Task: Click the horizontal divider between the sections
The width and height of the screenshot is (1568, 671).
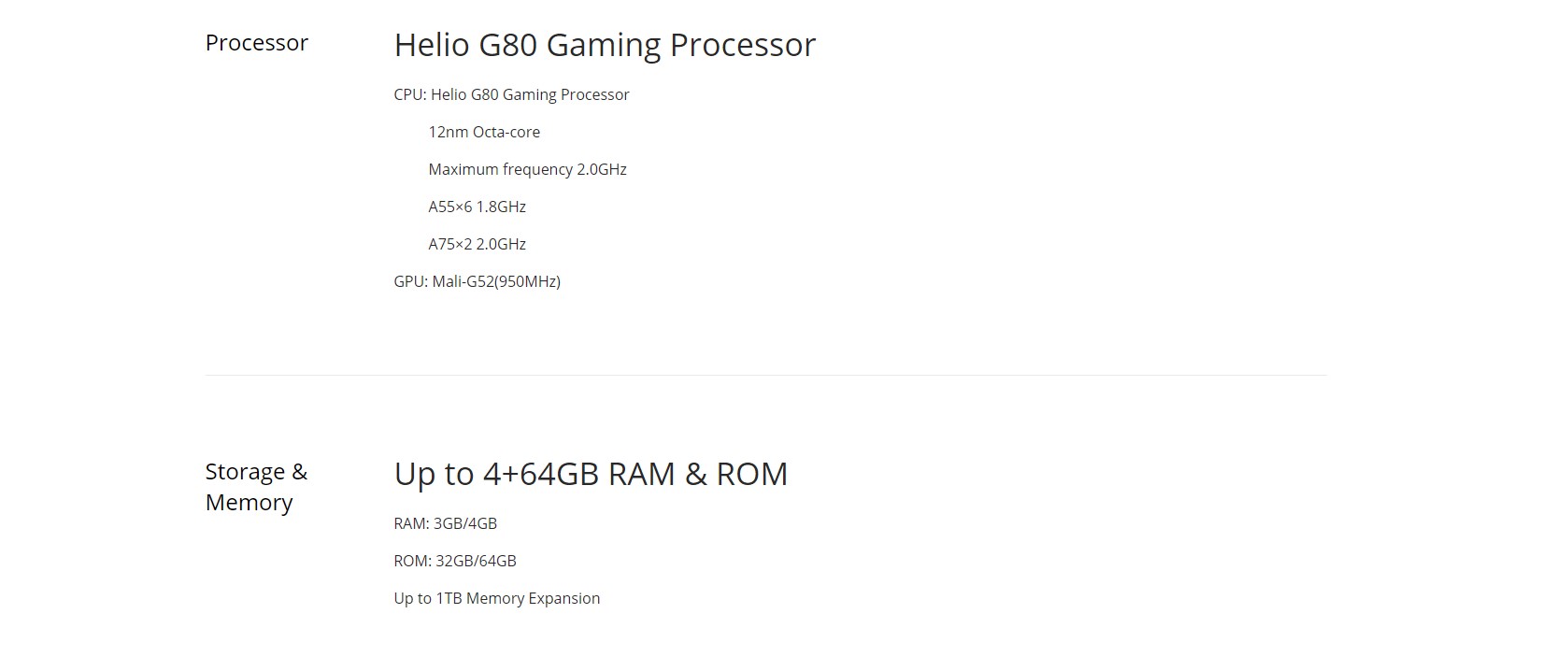Action: click(x=765, y=375)
